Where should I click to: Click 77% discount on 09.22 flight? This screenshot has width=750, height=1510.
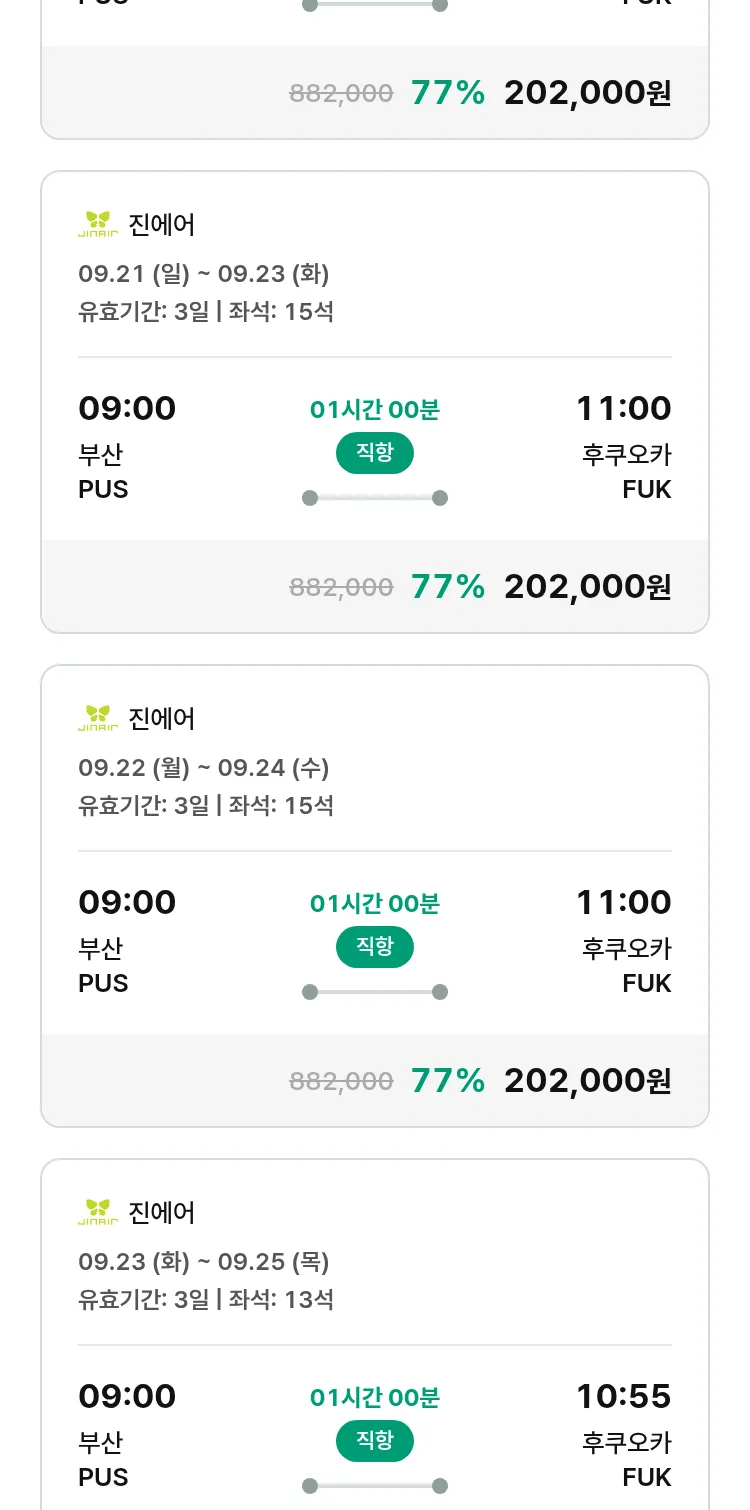click(447, 1081)
